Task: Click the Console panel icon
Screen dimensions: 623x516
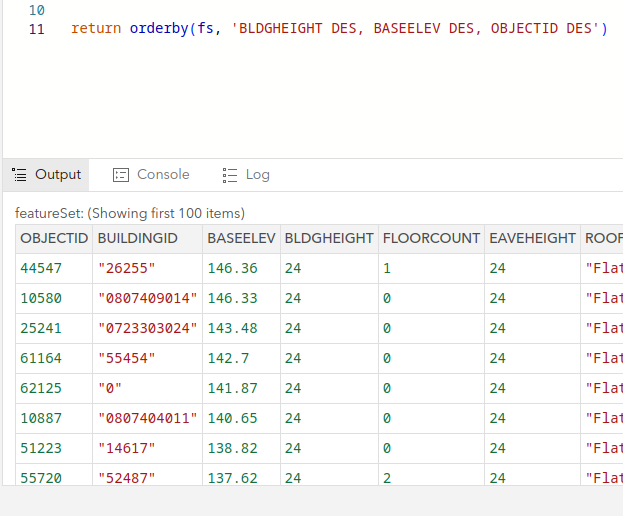Action: click(x=121, y=175)
